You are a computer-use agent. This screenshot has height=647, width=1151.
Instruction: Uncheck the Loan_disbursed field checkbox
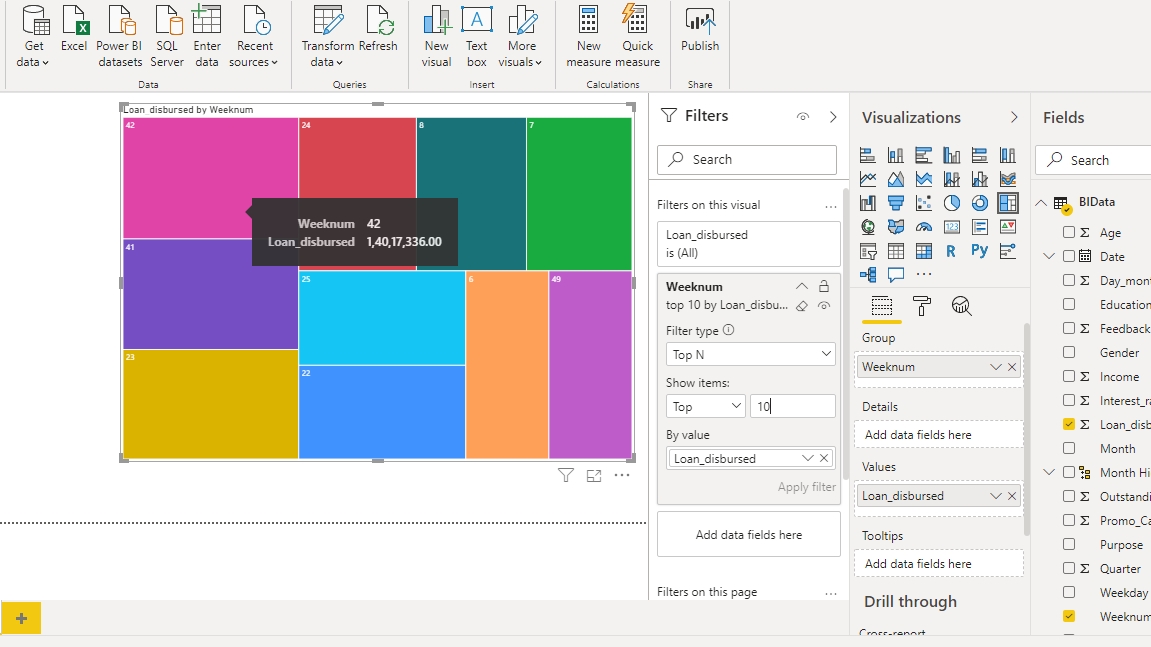pos(1069,424)
